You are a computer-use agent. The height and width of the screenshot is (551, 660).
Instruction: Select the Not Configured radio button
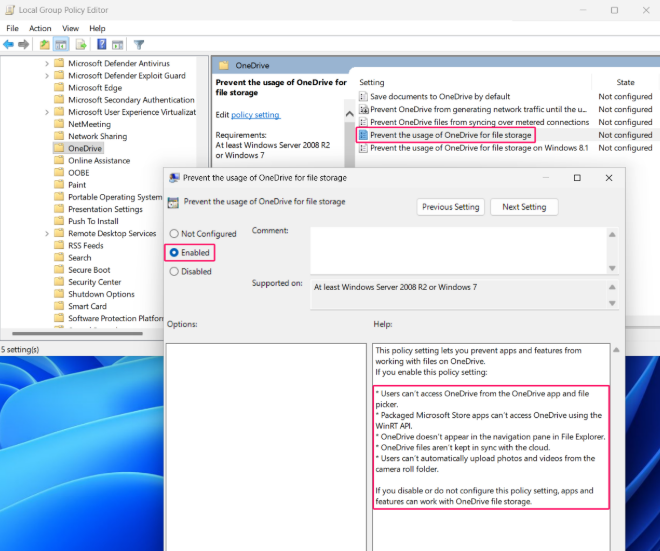[x=174, y=234]
